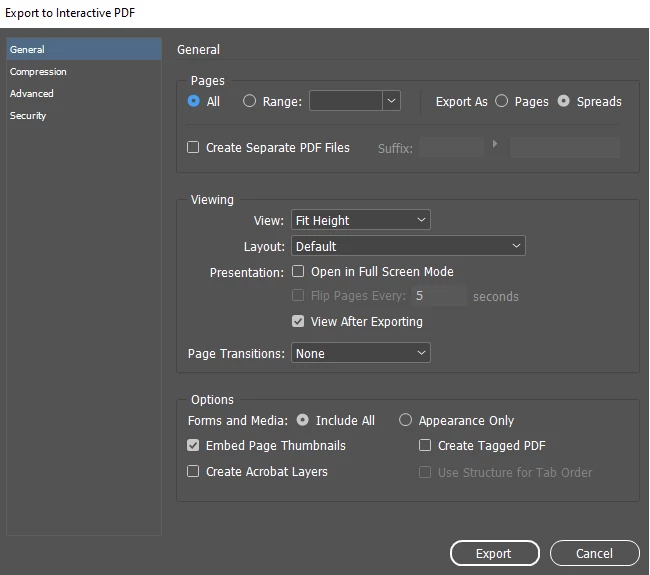Click the Suffix input field
This screenshot has width=650, height=575.
click(451, 148)
